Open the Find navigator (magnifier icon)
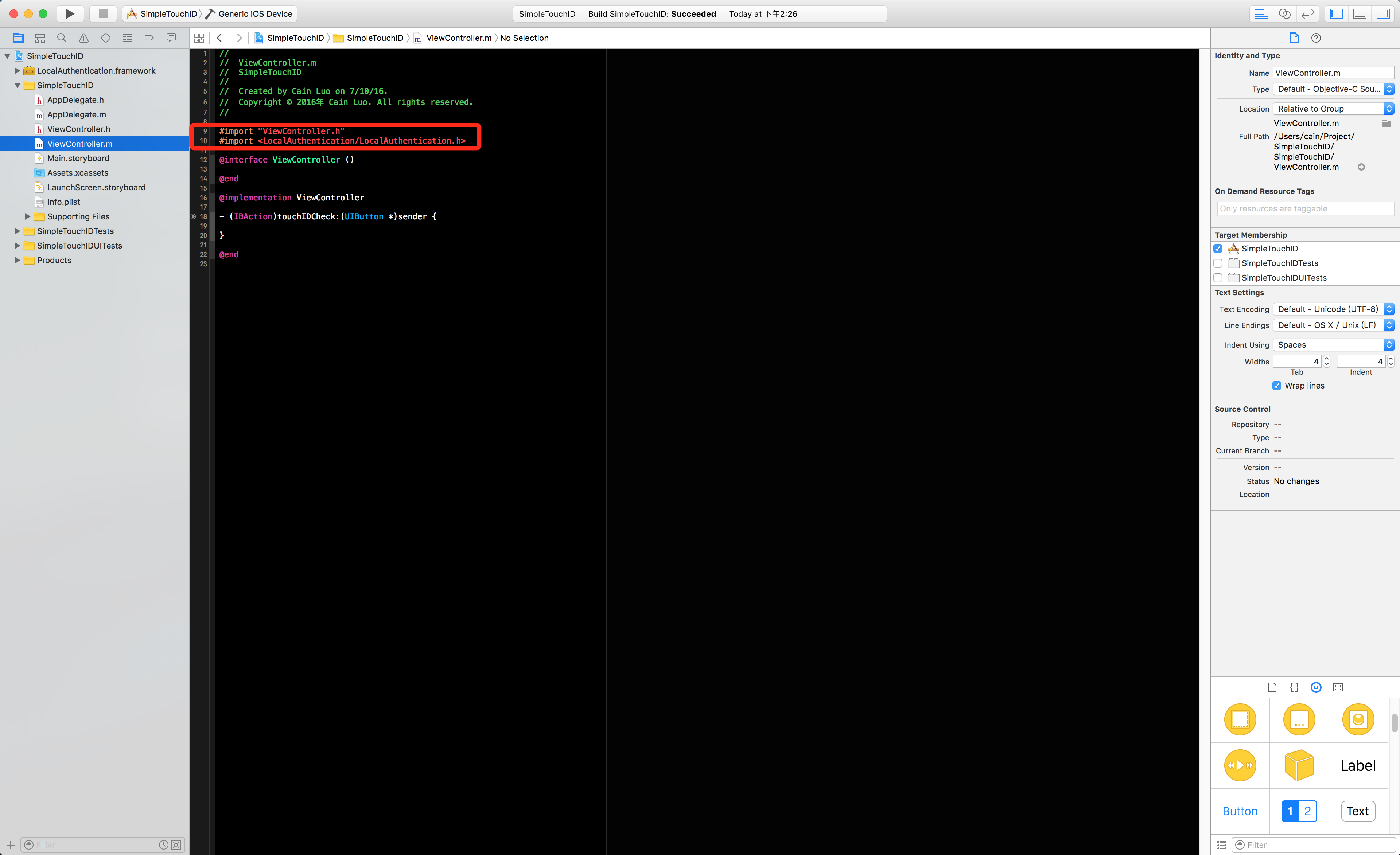The height and width of the screenshot is (855, 1400). point(61,38)
